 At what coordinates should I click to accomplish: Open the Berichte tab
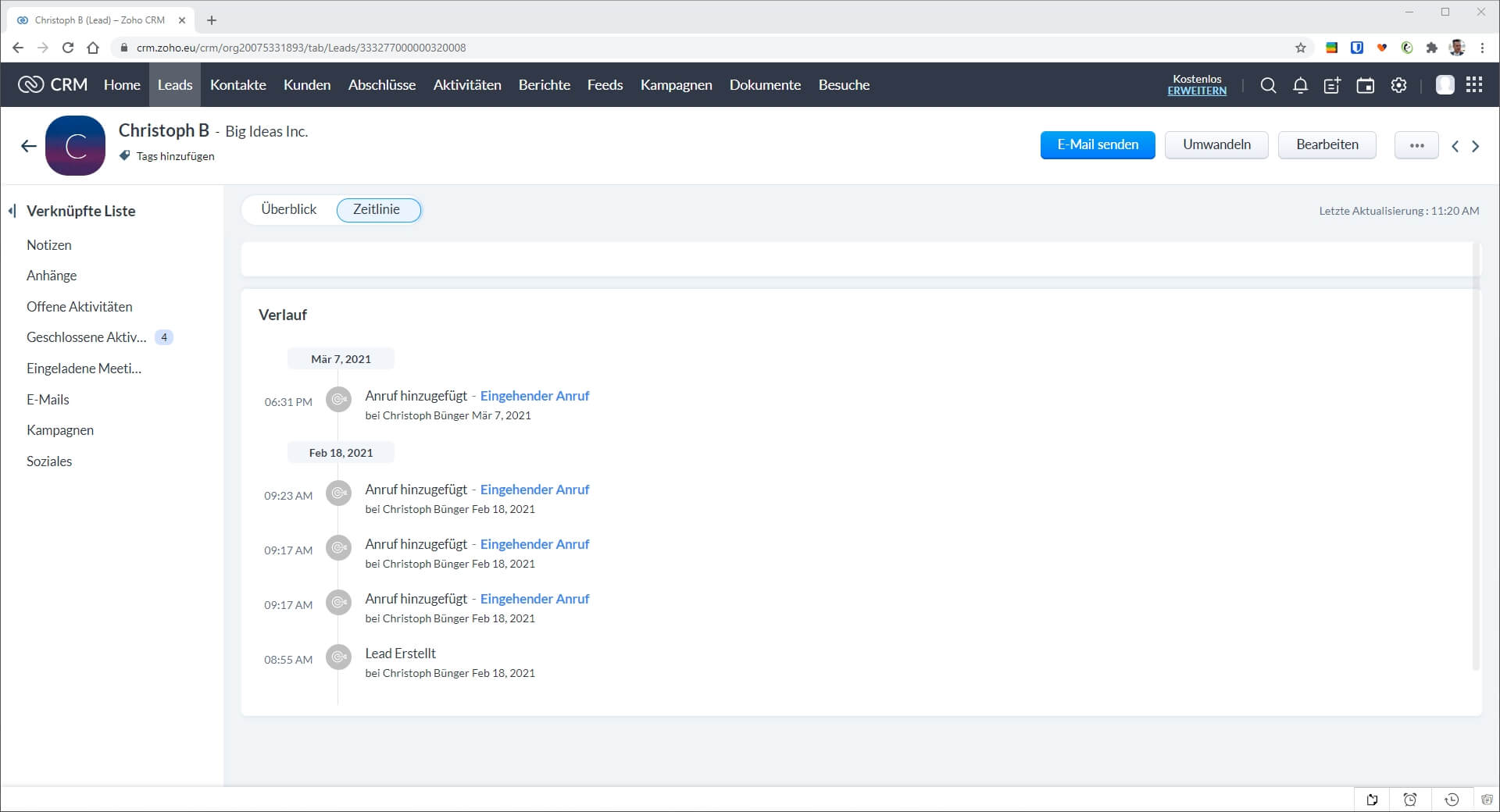(544, 85)
